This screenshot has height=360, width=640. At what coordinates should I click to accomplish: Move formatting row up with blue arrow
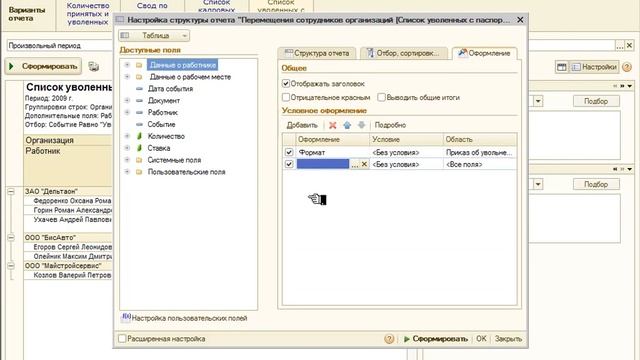(x=347, y=125)
